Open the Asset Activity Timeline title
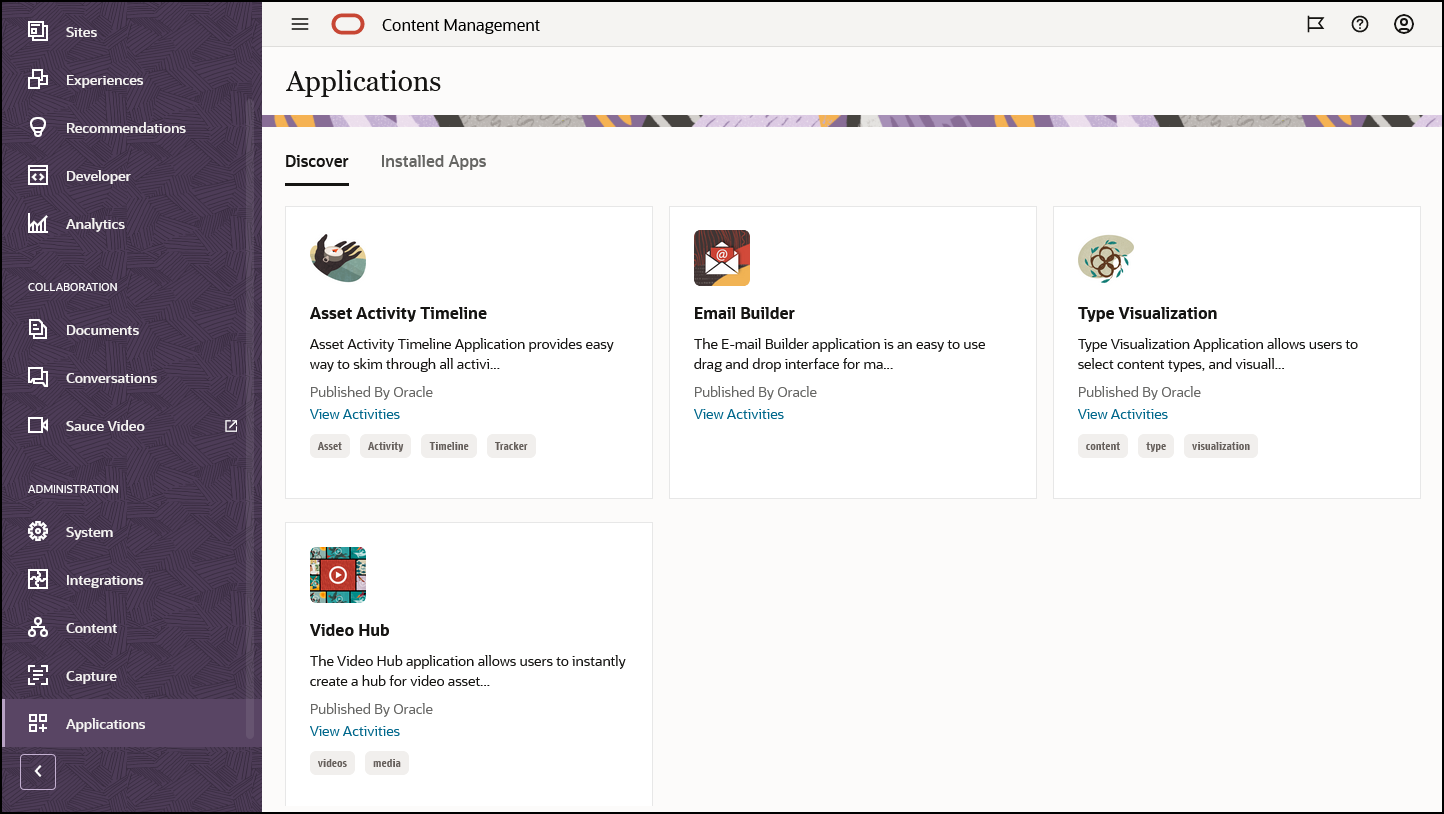Viewport: 1444px width, 814px height. [x=398, y=313]
